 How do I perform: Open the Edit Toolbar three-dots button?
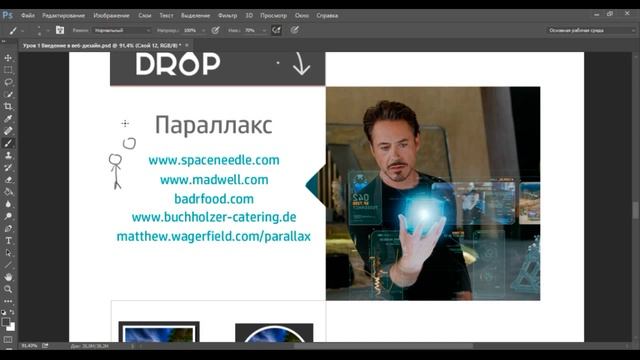coord(8,301)
